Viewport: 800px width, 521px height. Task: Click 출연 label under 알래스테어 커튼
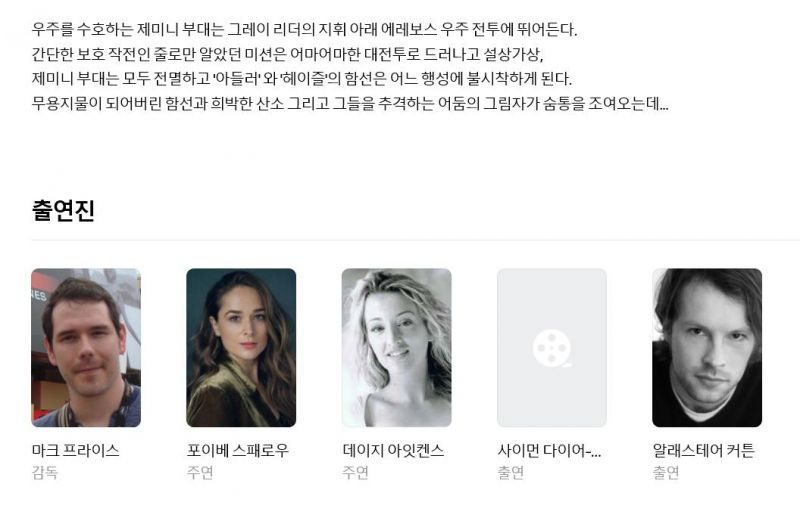coord(666,473)
